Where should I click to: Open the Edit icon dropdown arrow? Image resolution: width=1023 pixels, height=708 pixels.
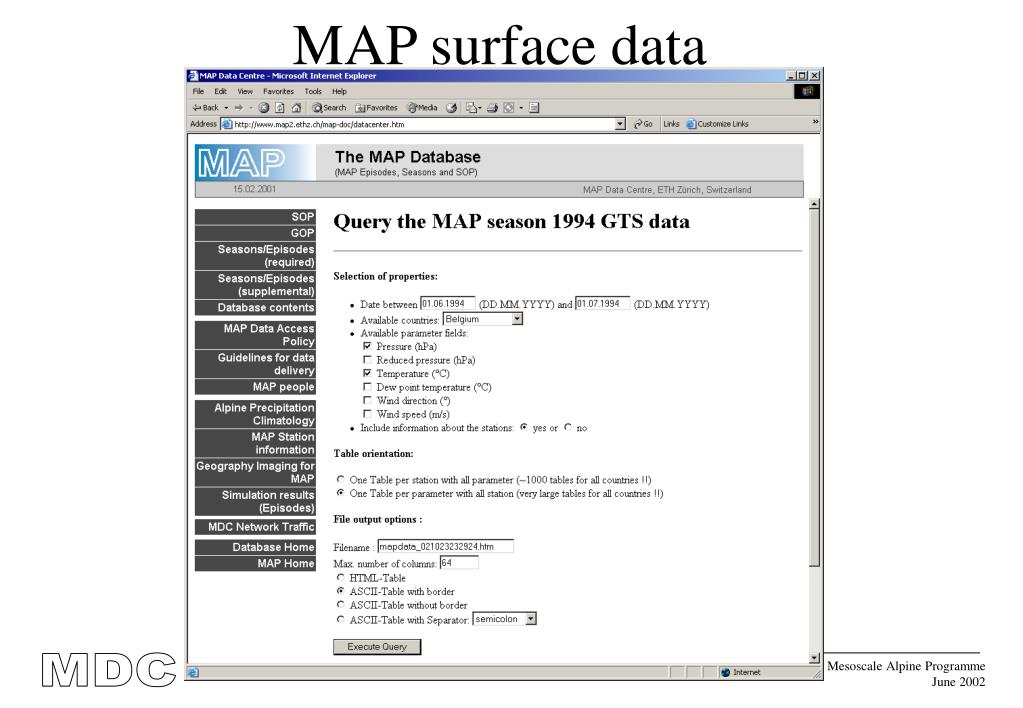pyautogui.click(x=521, y=108)
